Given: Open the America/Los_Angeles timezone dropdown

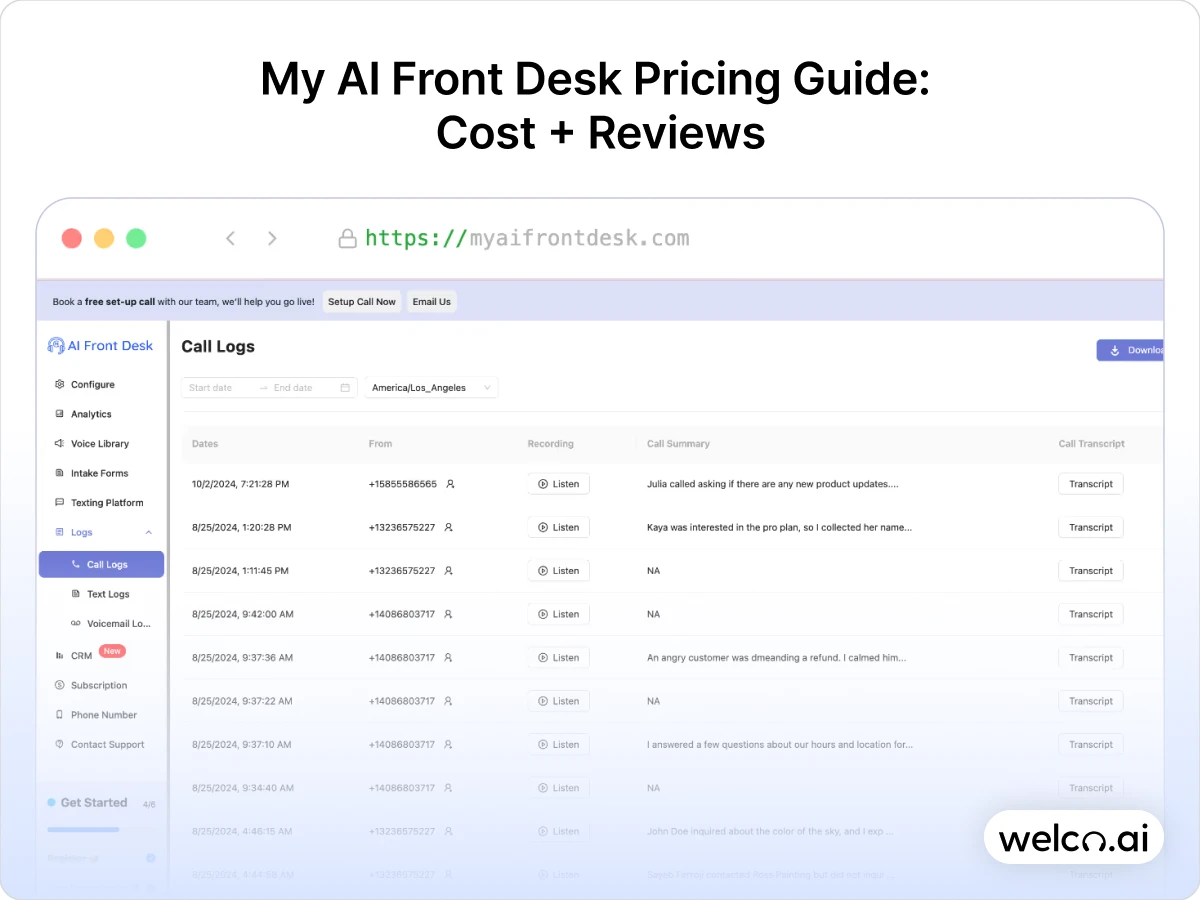Looking at the screenshot, I should [430, 387].
